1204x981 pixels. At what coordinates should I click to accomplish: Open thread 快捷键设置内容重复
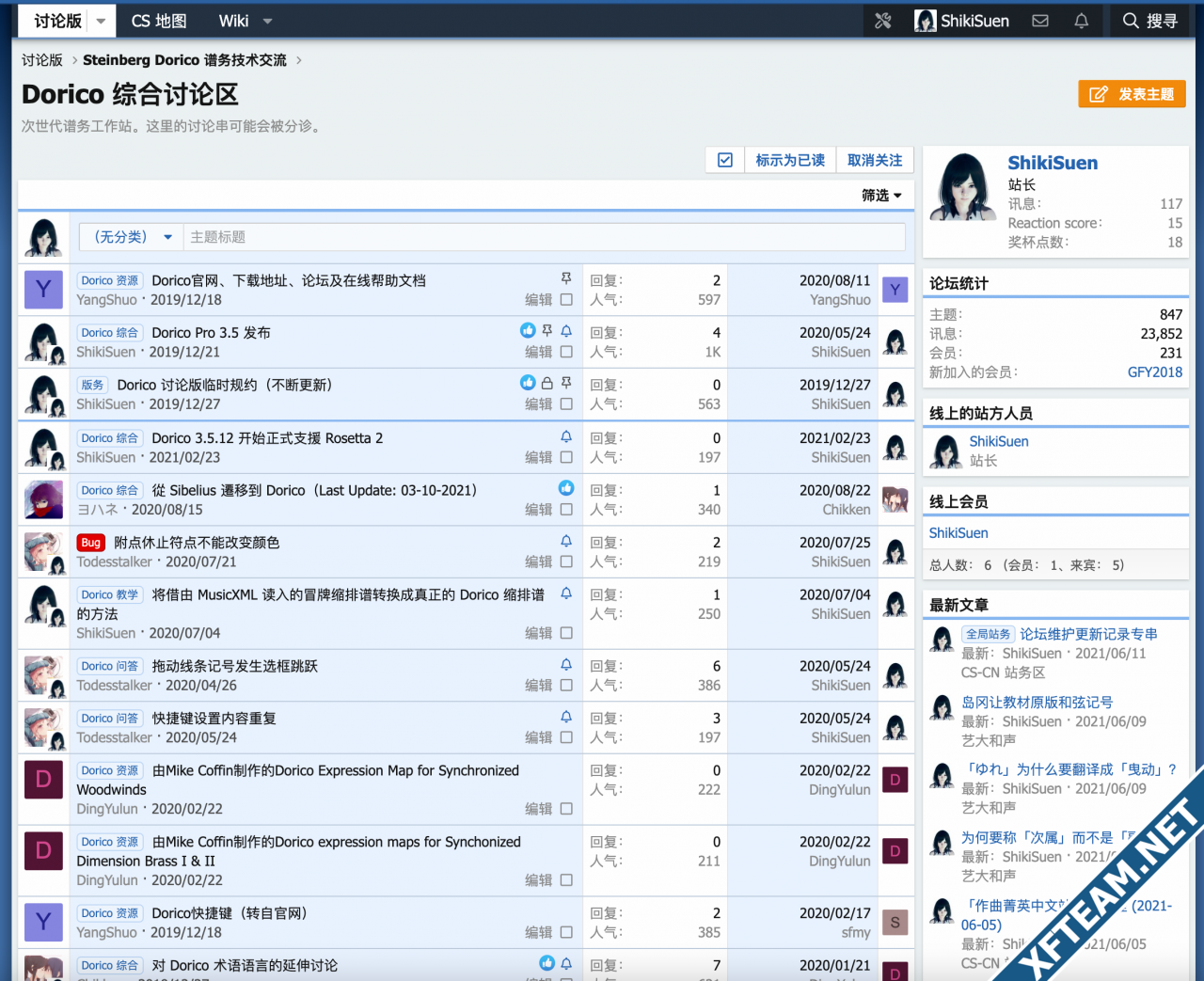point(214,719)
